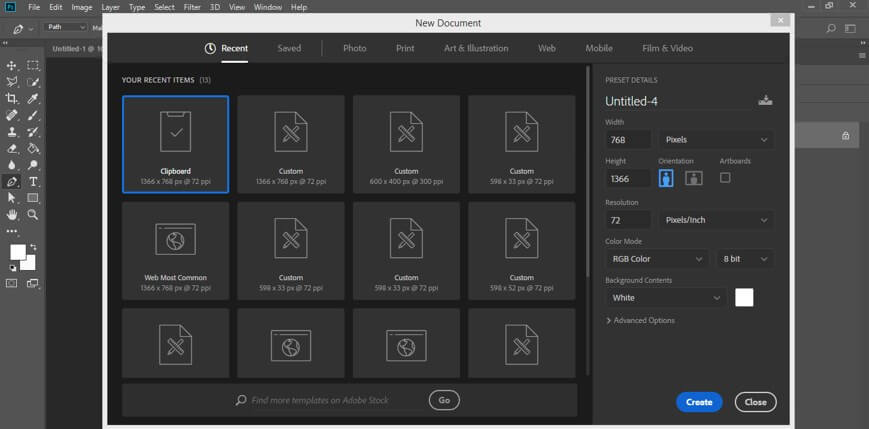
Task: Select the Crop tool
Action: (x=12, y=98)
